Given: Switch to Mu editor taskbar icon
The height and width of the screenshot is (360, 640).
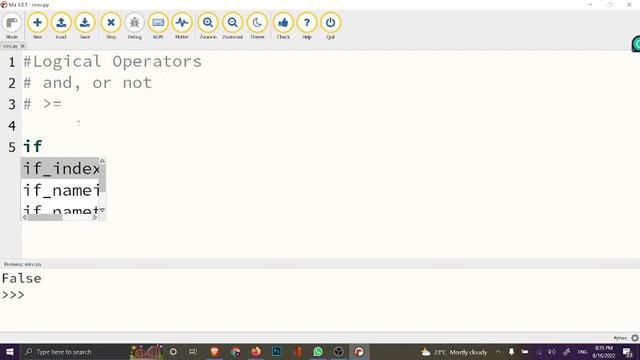Looking at the screenshot, I should click(359, 352).
